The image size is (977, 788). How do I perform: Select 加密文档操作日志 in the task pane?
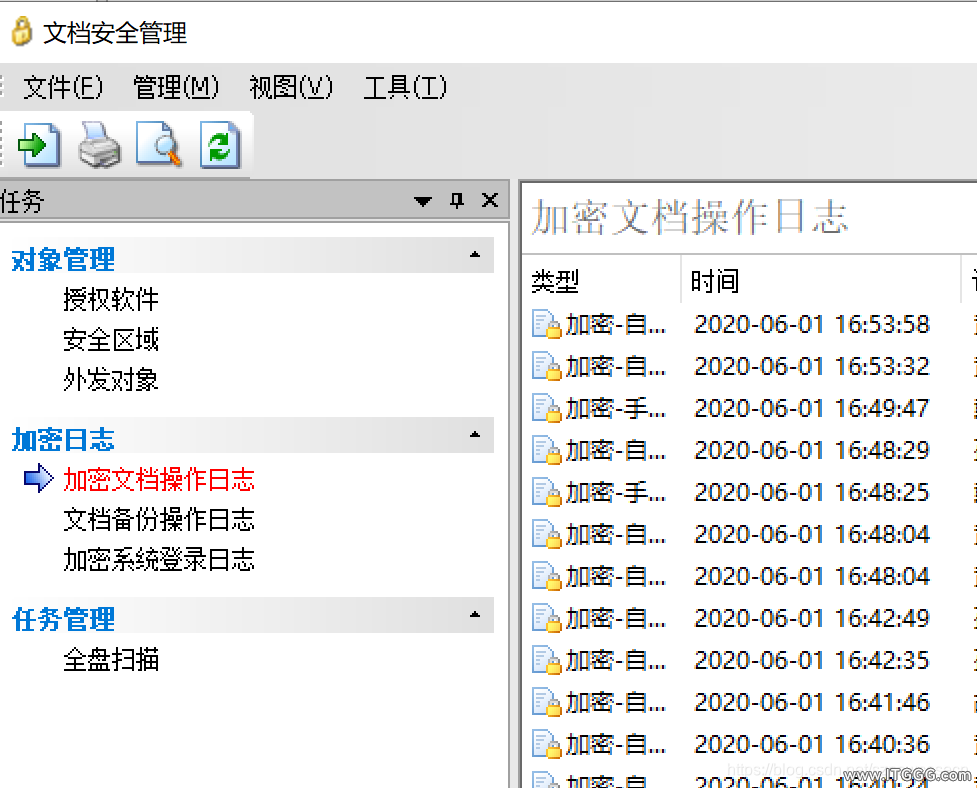pos(159,480)
